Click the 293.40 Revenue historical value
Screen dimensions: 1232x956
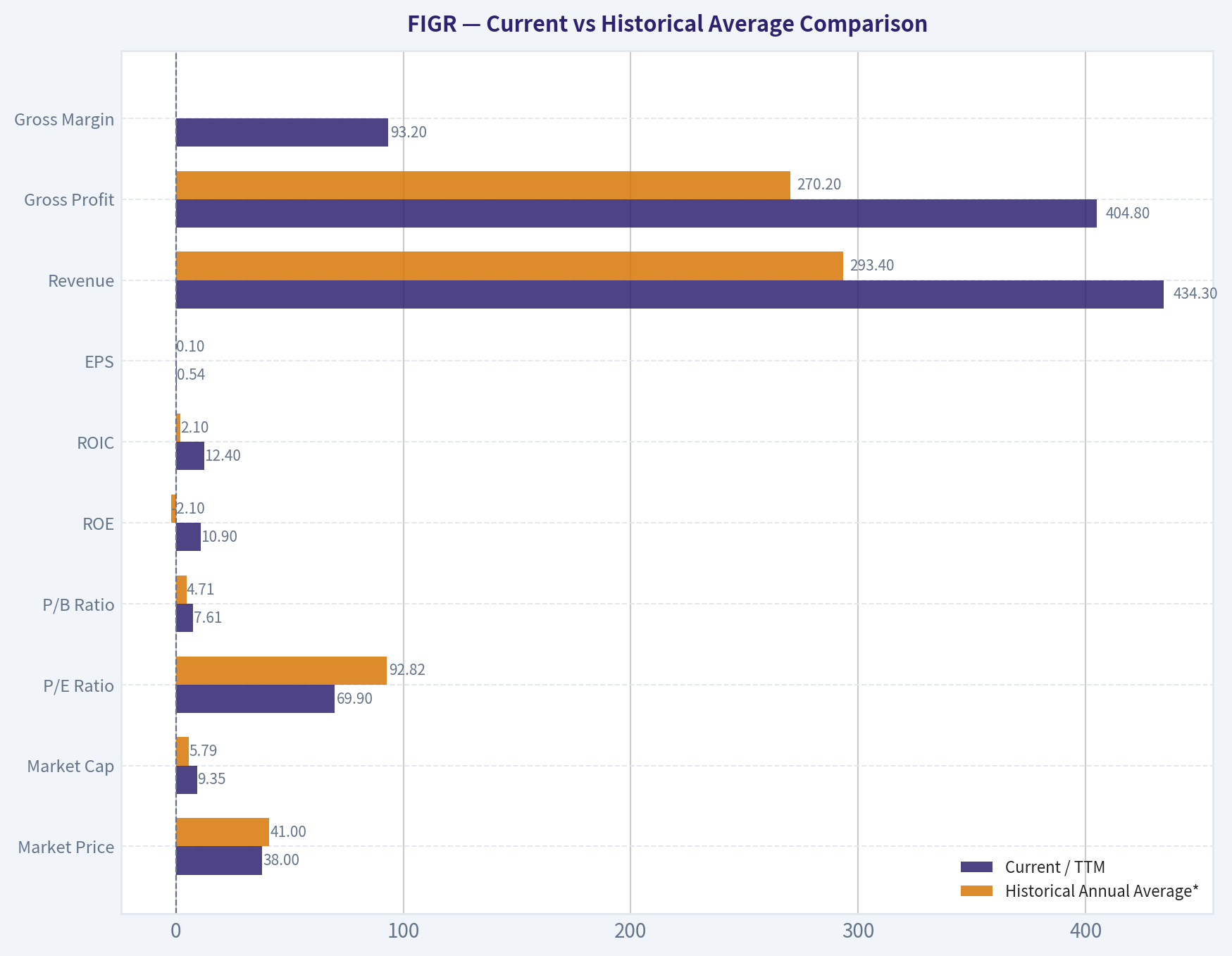coord(872,266)
